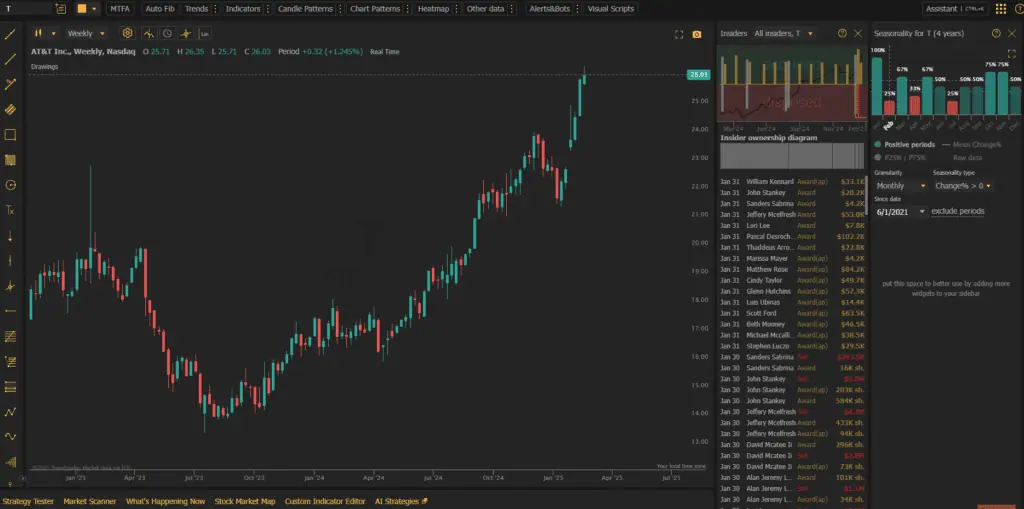This screenshot has height=509, width=1024.
Task: Open the Chart Patterns menu
Action: click(x=375, y=9)
